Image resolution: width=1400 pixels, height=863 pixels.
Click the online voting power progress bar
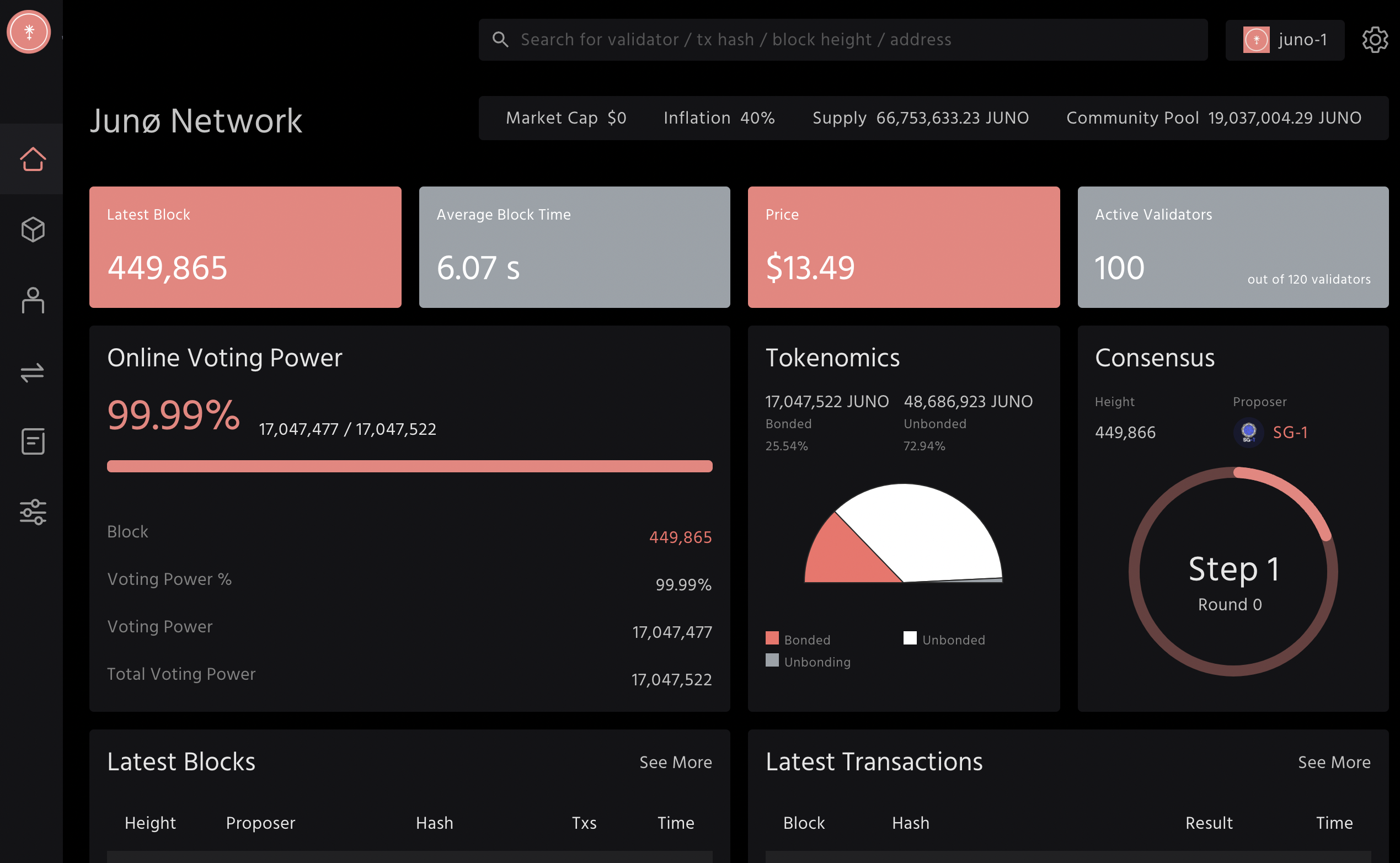(x=409, y=466)
